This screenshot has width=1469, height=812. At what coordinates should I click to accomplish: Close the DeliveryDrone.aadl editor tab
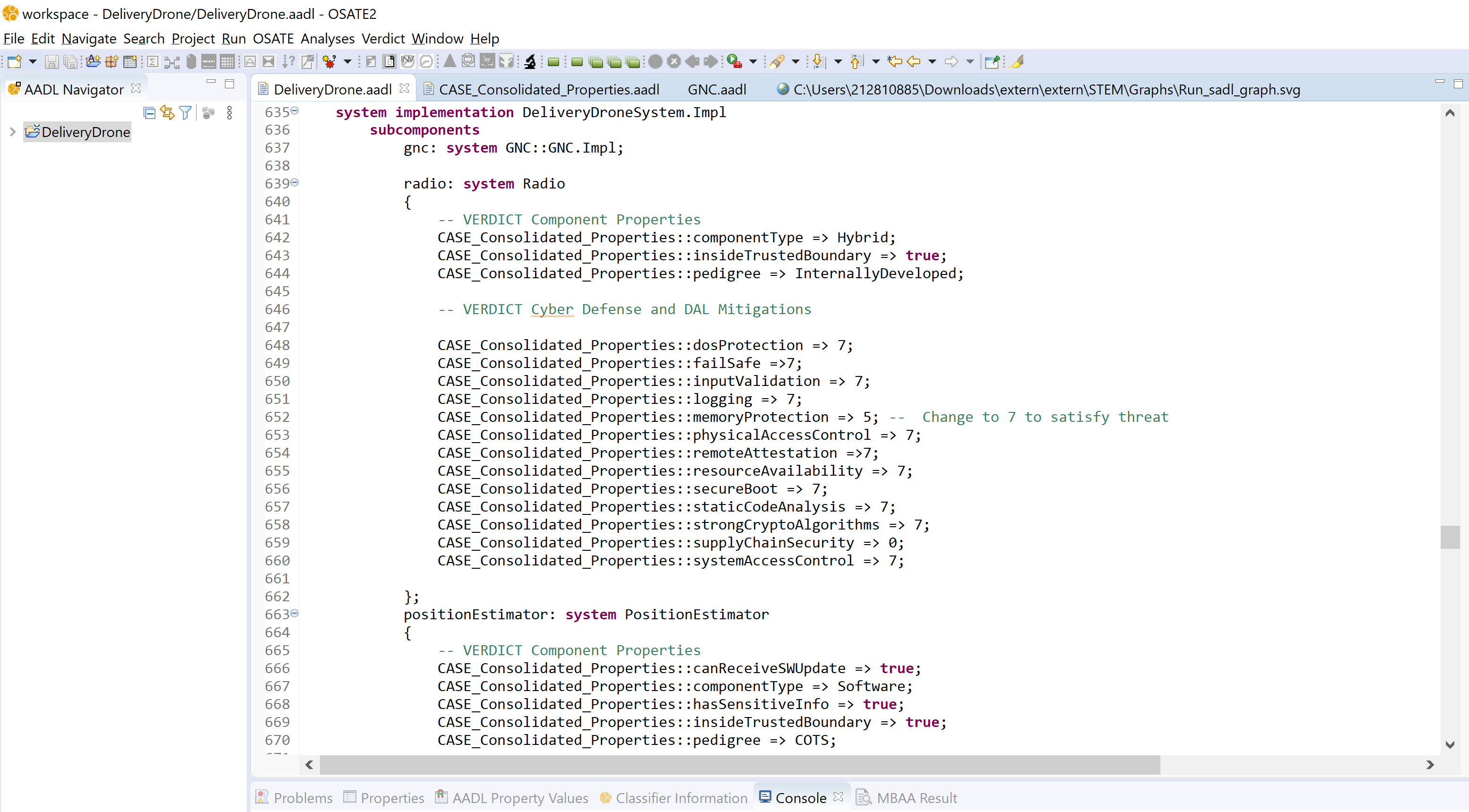tap(404, 88)
